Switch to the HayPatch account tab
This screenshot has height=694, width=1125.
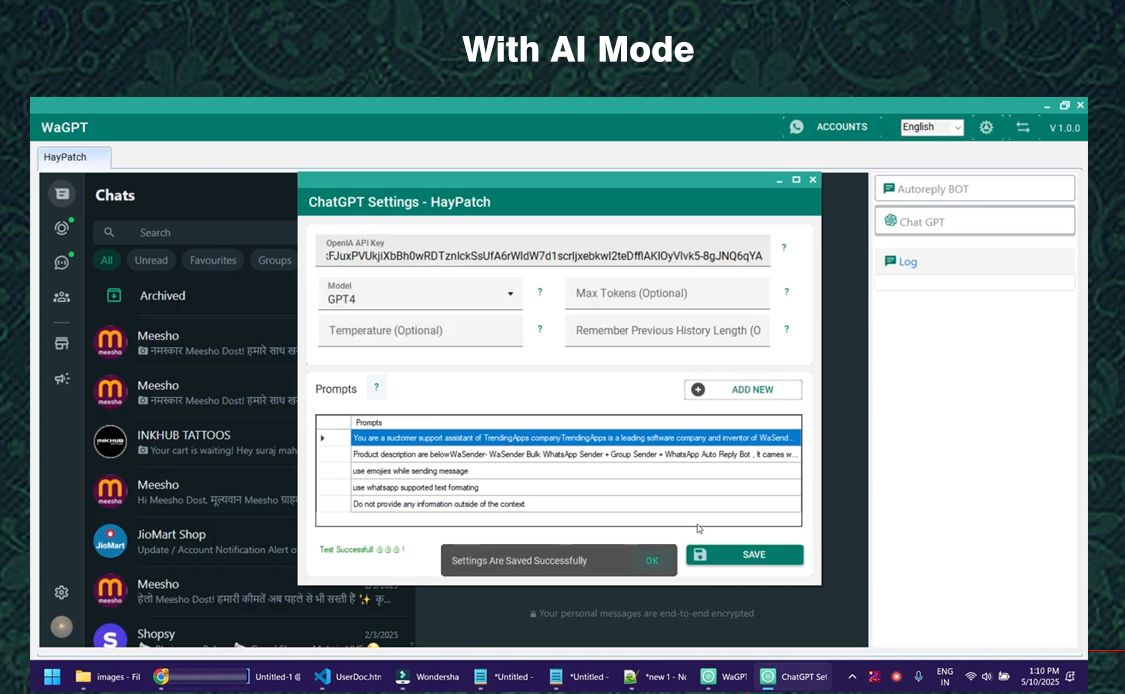[74, 157]
